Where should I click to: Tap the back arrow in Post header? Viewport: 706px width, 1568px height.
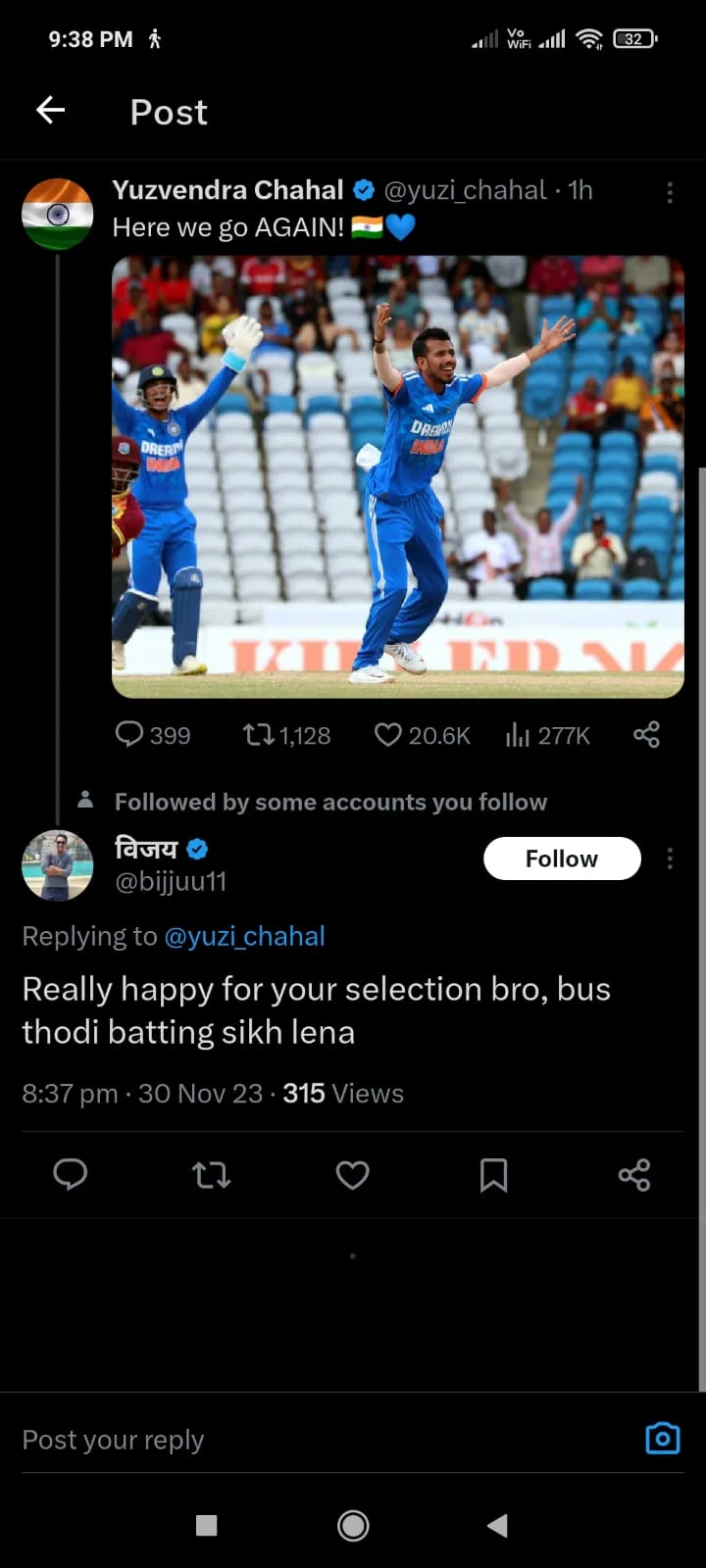pyautogui.click(x=51, y=111)
